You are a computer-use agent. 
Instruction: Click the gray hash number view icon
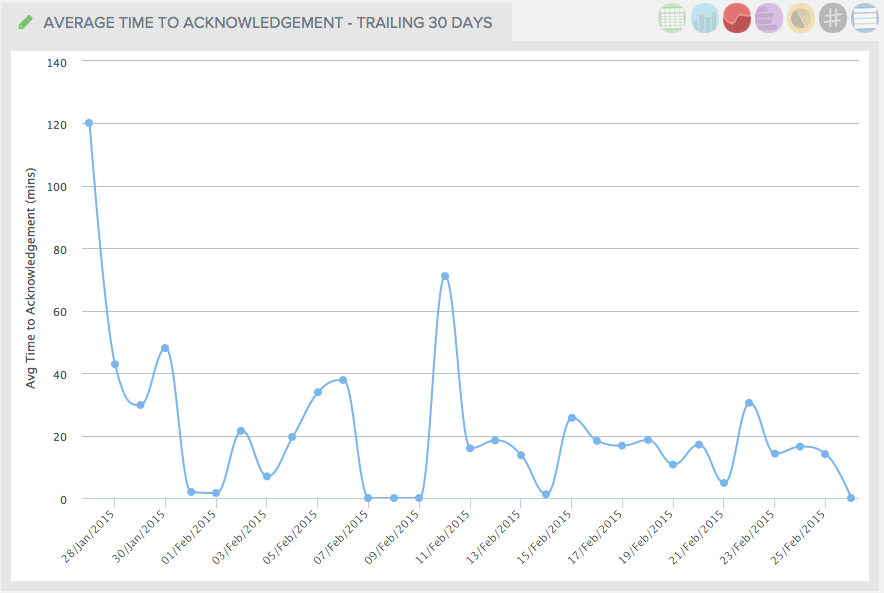coord(832,18)
